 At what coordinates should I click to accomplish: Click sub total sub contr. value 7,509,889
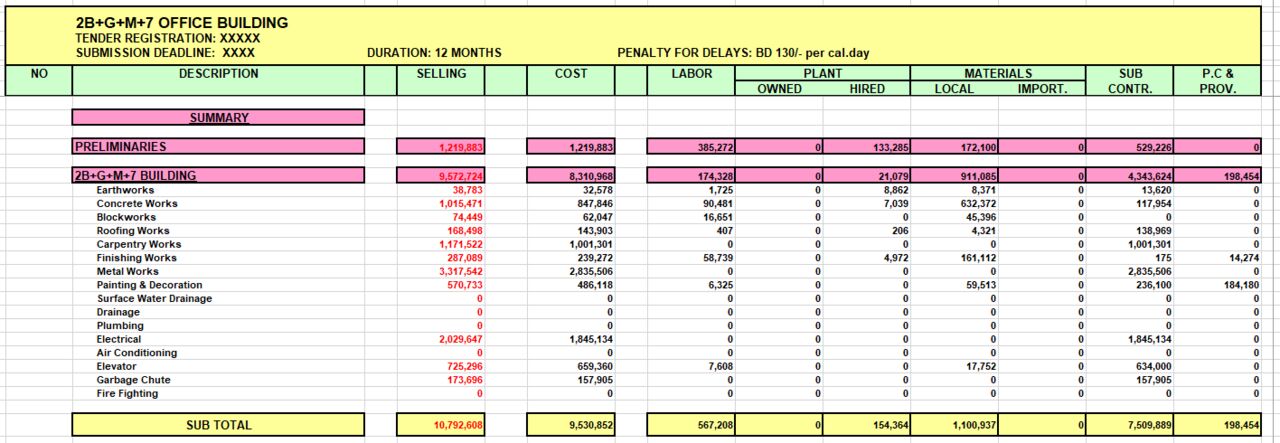(1130, 425)
